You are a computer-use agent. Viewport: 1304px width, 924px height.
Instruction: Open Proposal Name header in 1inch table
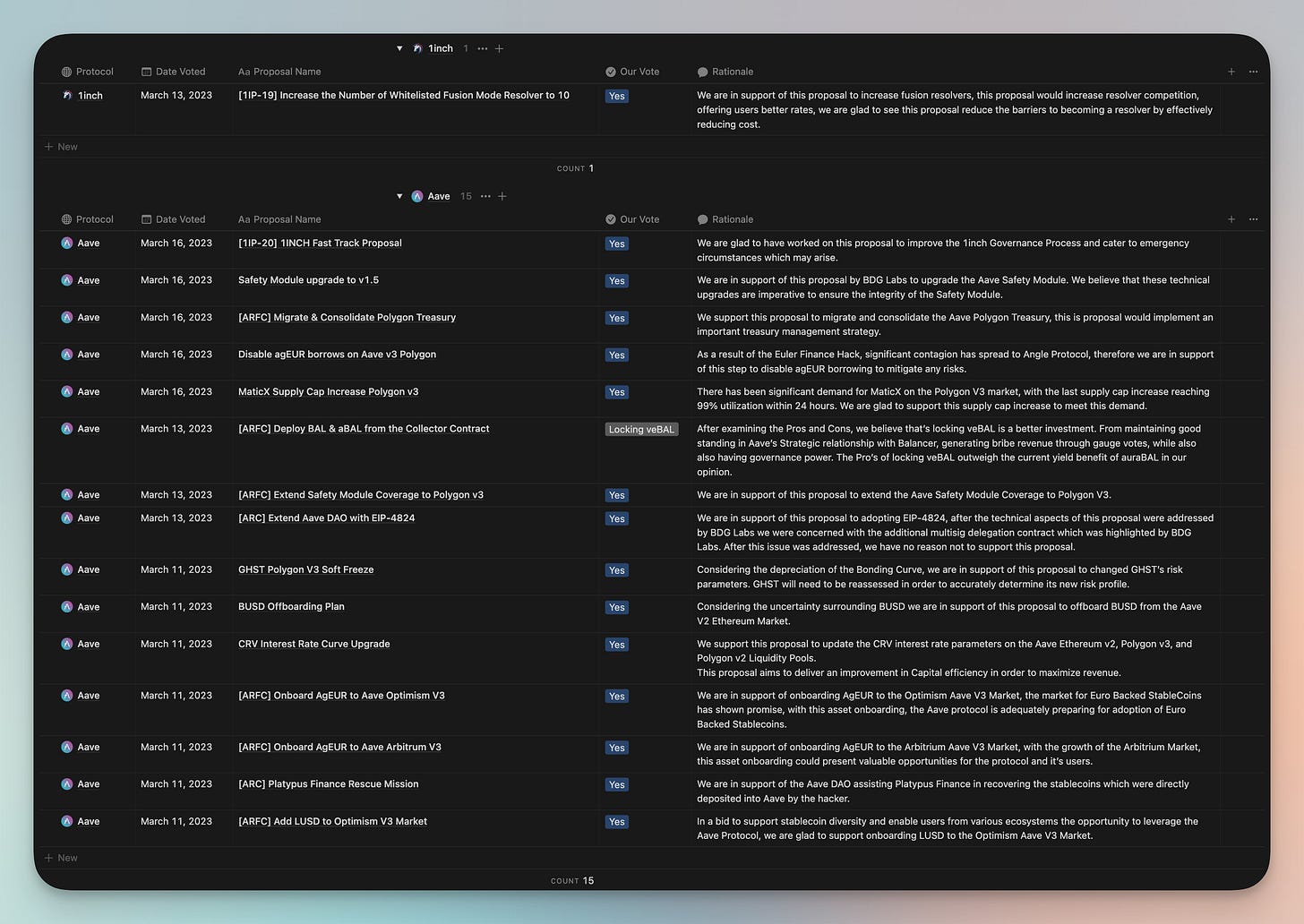click(x=279, y=72)
